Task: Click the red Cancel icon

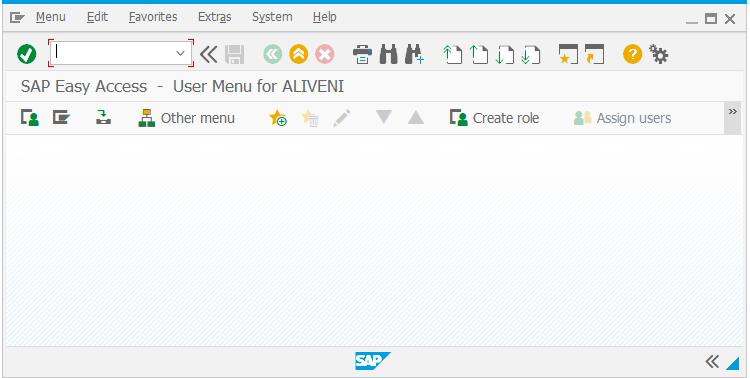Action: (324, 54)
